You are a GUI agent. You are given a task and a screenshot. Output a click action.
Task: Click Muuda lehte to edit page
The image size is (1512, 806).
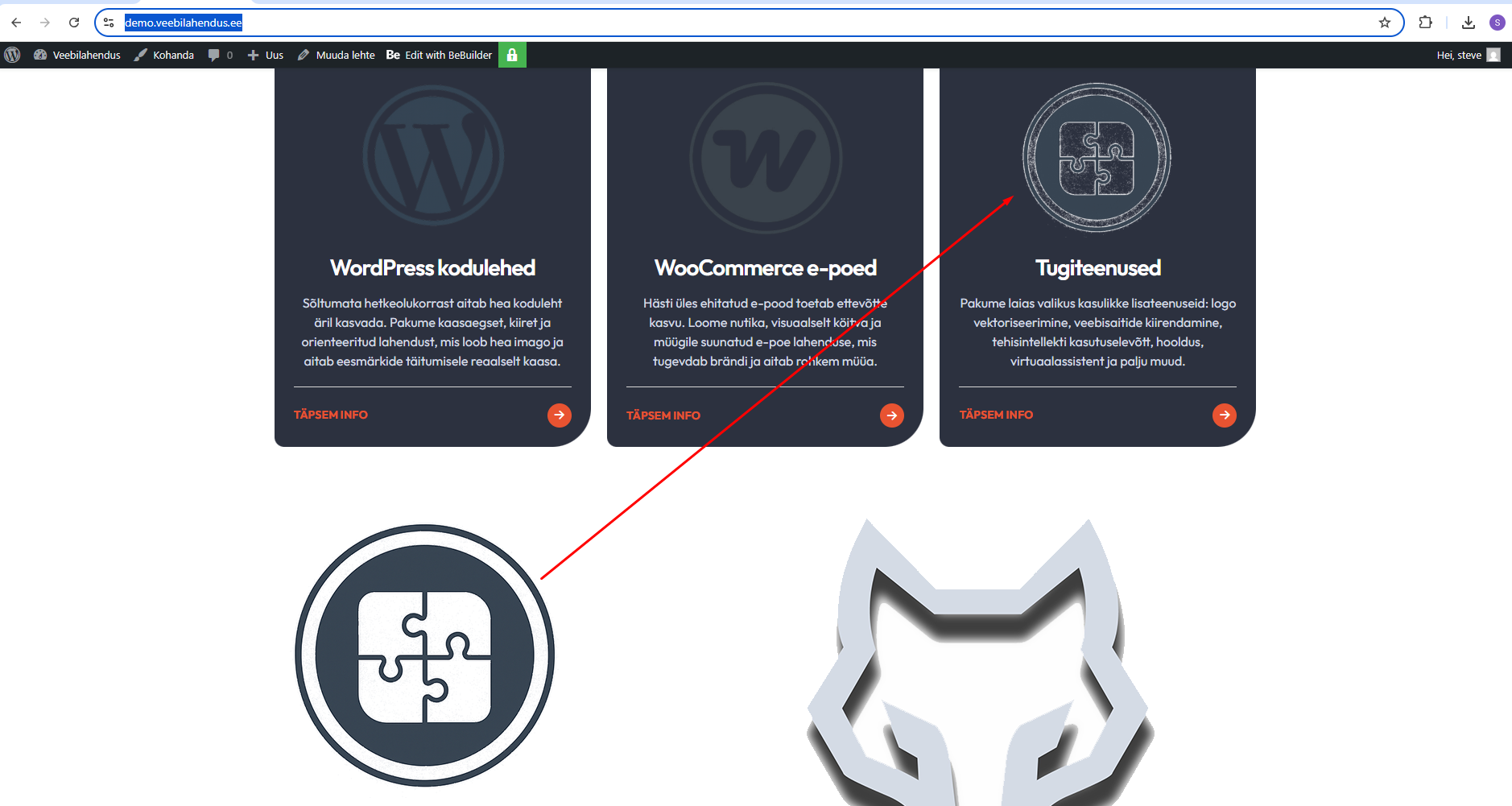(337, 55)
